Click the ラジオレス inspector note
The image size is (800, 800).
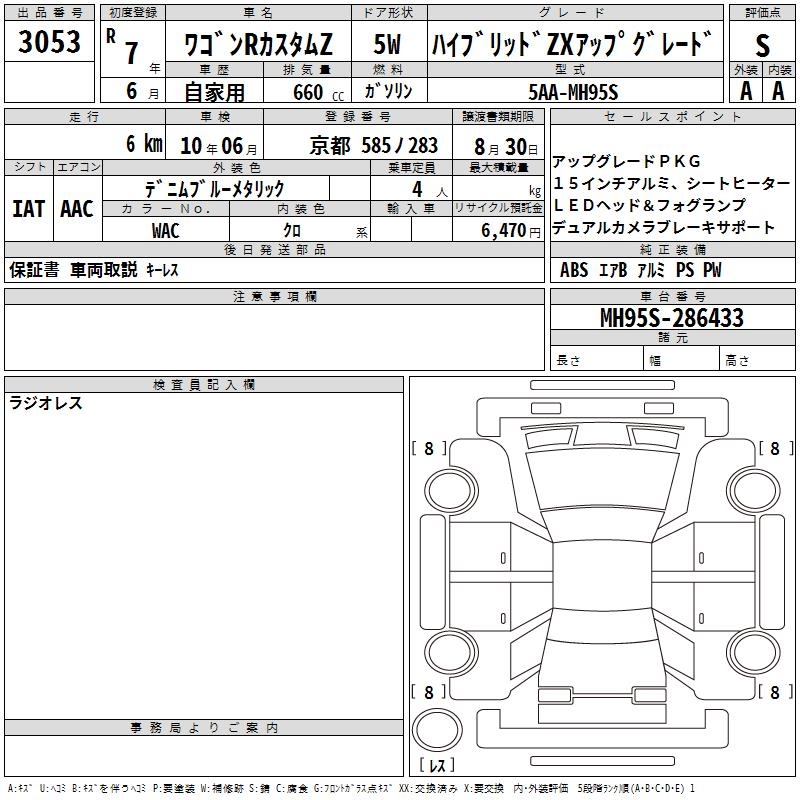[x=46, y=403]
